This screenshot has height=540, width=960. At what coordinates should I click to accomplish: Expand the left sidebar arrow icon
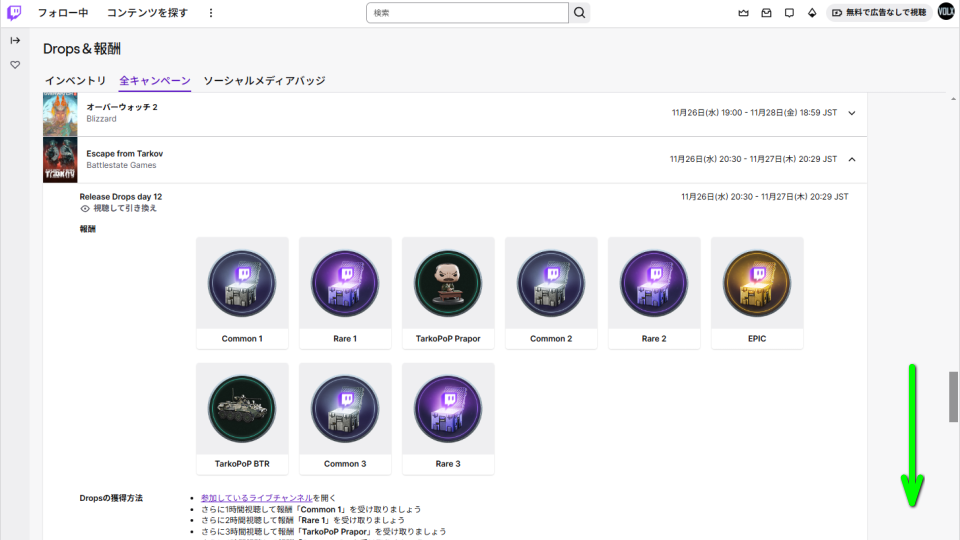coord(15,40)
